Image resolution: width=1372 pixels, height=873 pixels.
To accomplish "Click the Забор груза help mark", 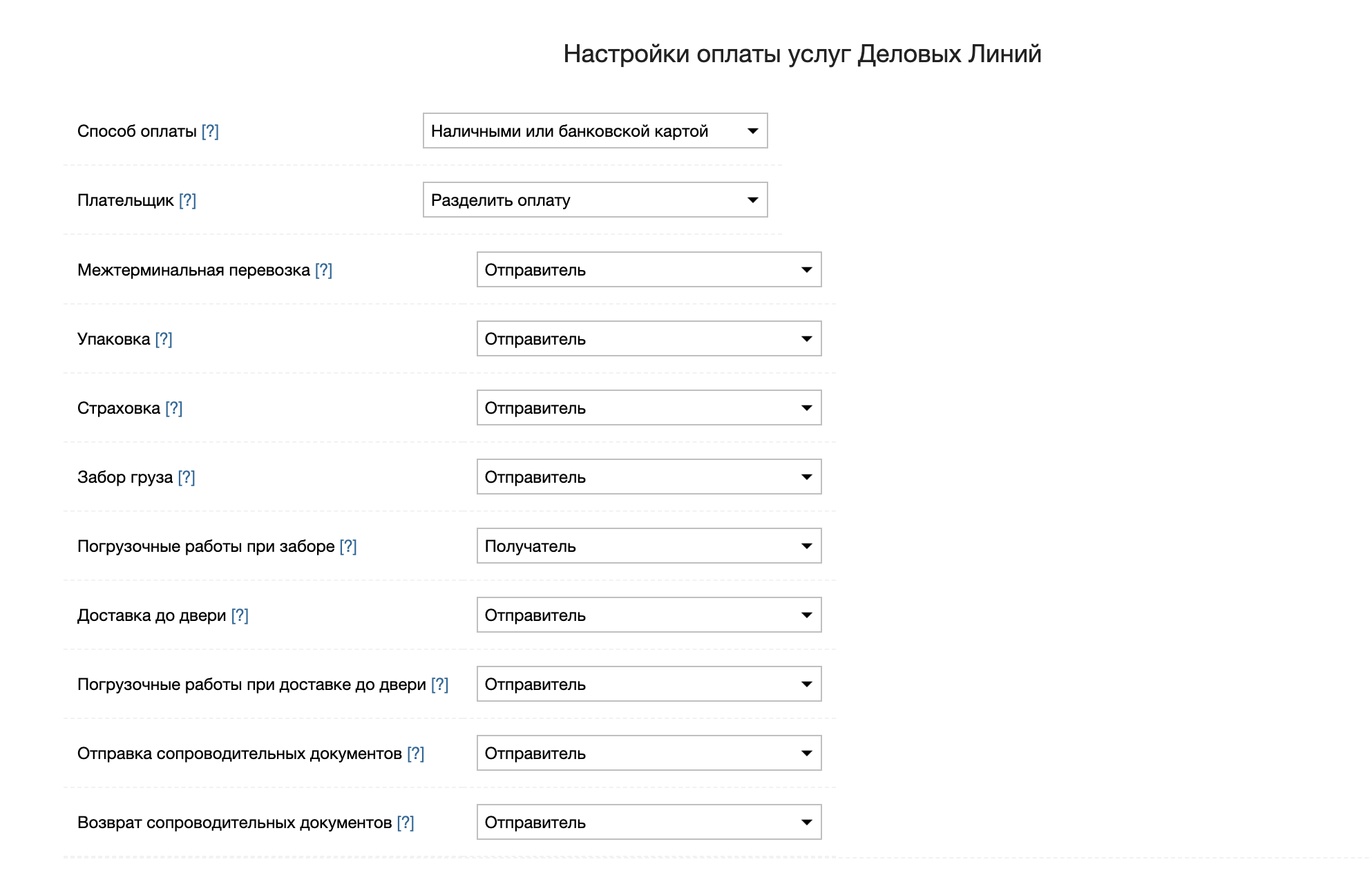I will click(187, 477).
